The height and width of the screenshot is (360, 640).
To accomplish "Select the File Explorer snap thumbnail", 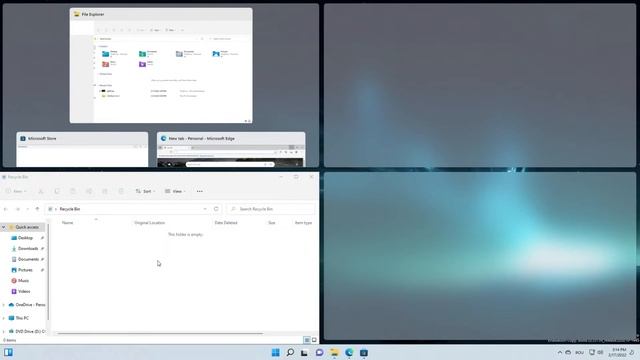I will tap(161, 65).
